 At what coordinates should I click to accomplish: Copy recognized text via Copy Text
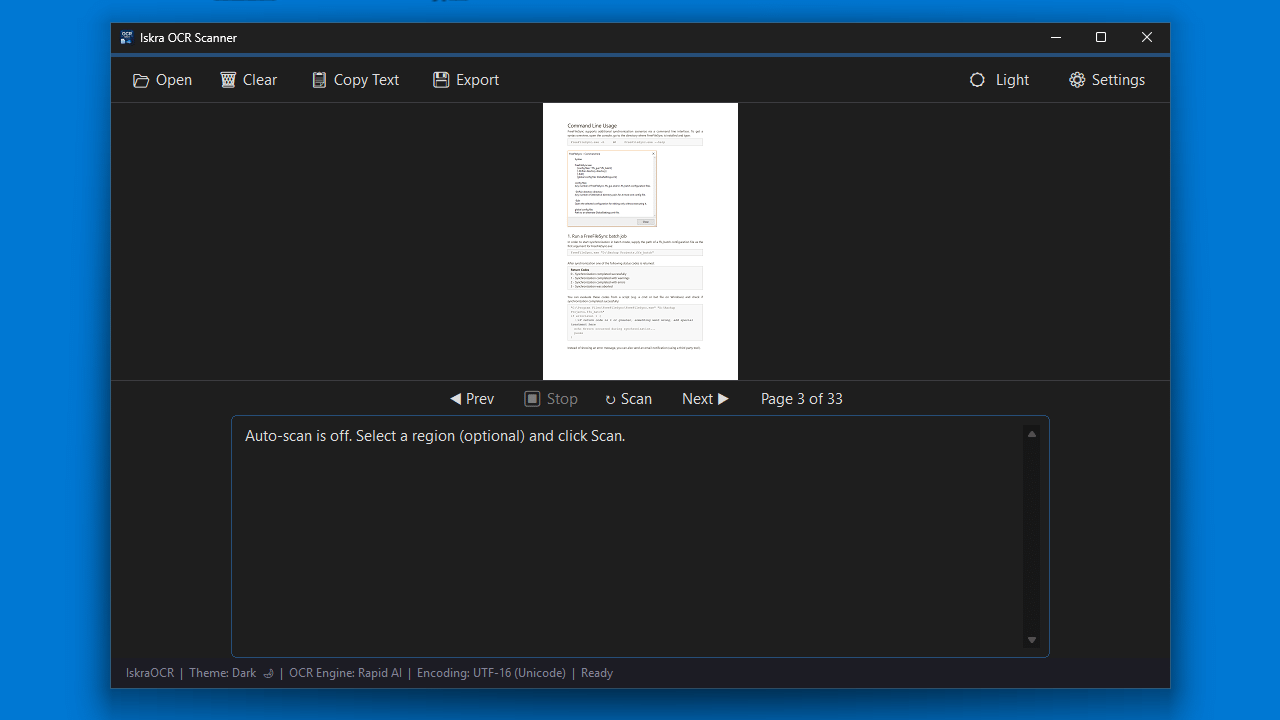[355, 80]
